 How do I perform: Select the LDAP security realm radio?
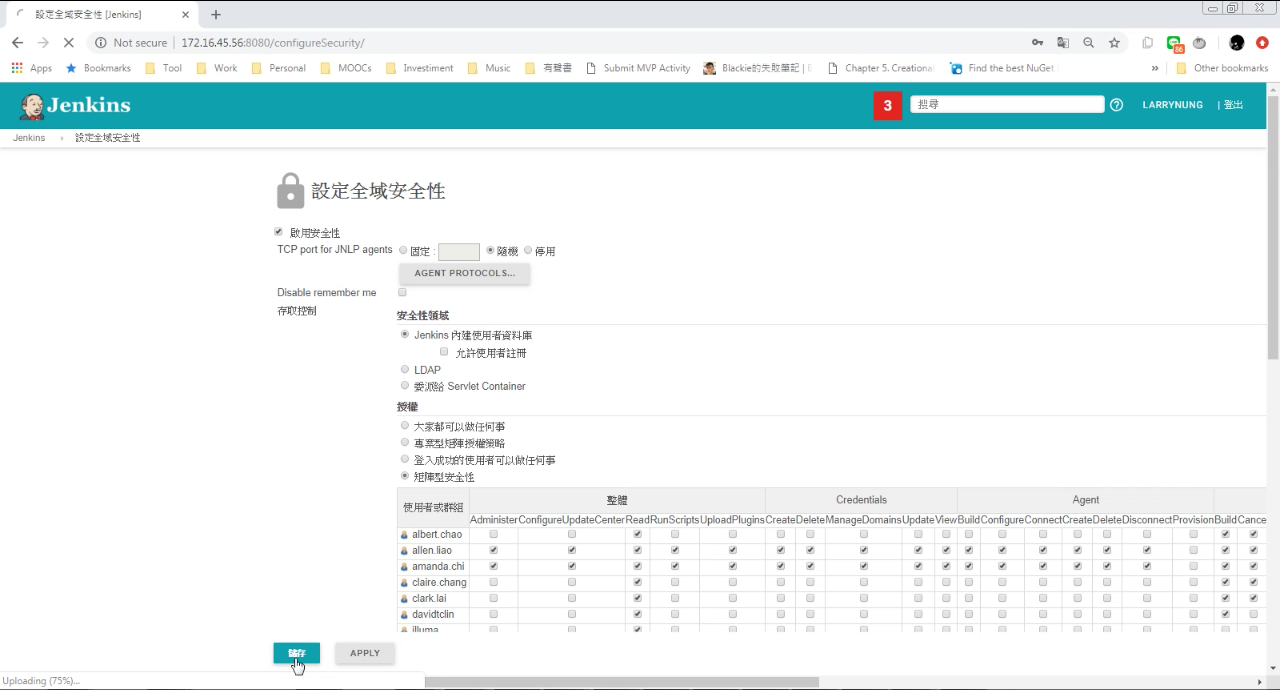coord(405,369)
